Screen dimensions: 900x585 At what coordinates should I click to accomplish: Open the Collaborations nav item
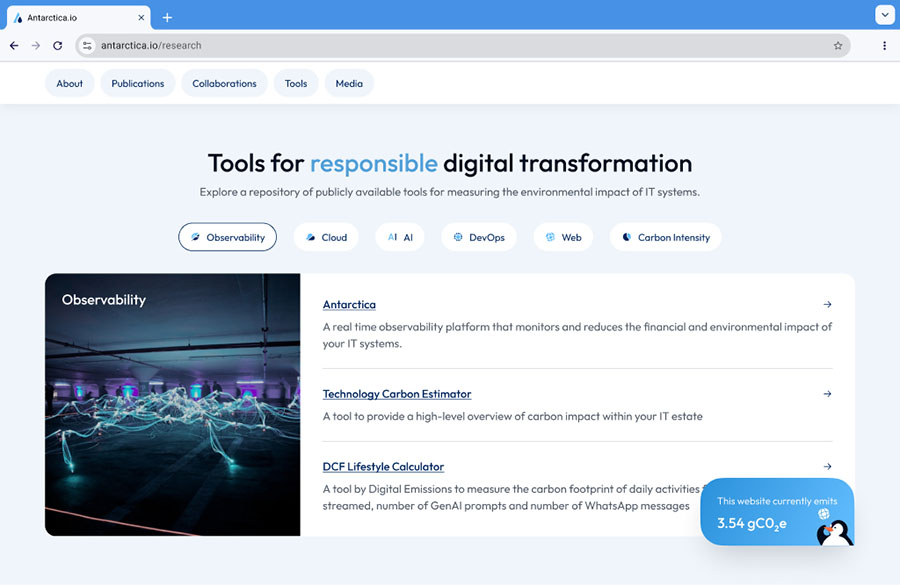tap(224, 83)
